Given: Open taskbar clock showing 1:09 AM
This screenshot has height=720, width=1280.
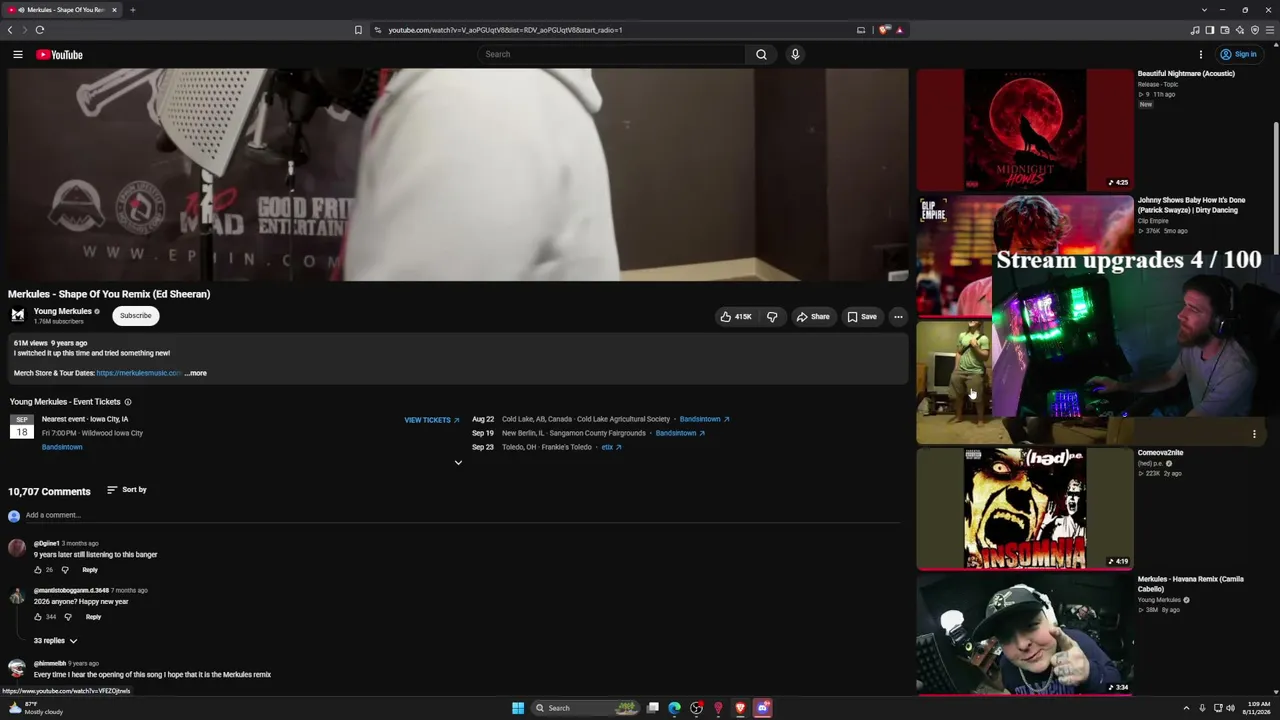Looking at the screenshot, I should [1258, 708].
